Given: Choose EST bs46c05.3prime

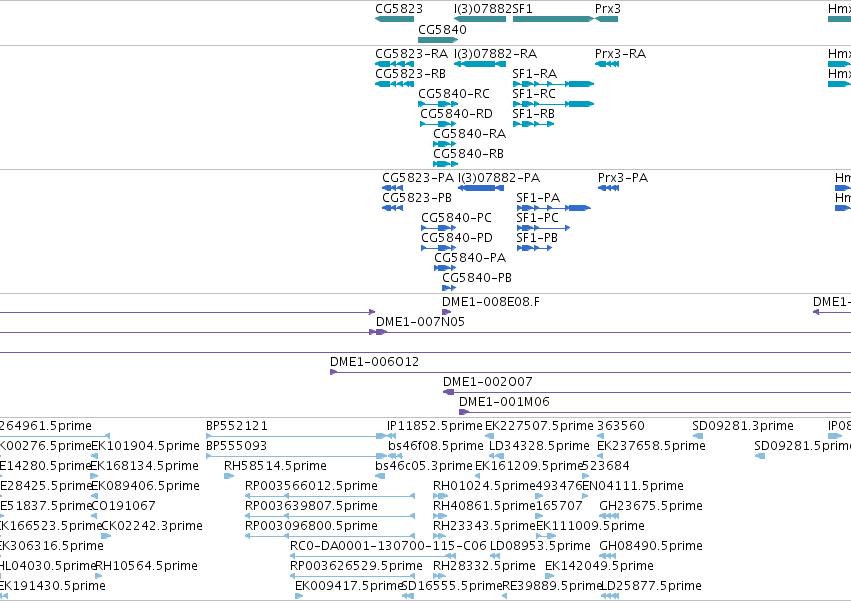Looking at the screenshot, I should pyautogui.click(x=380, y=476).
